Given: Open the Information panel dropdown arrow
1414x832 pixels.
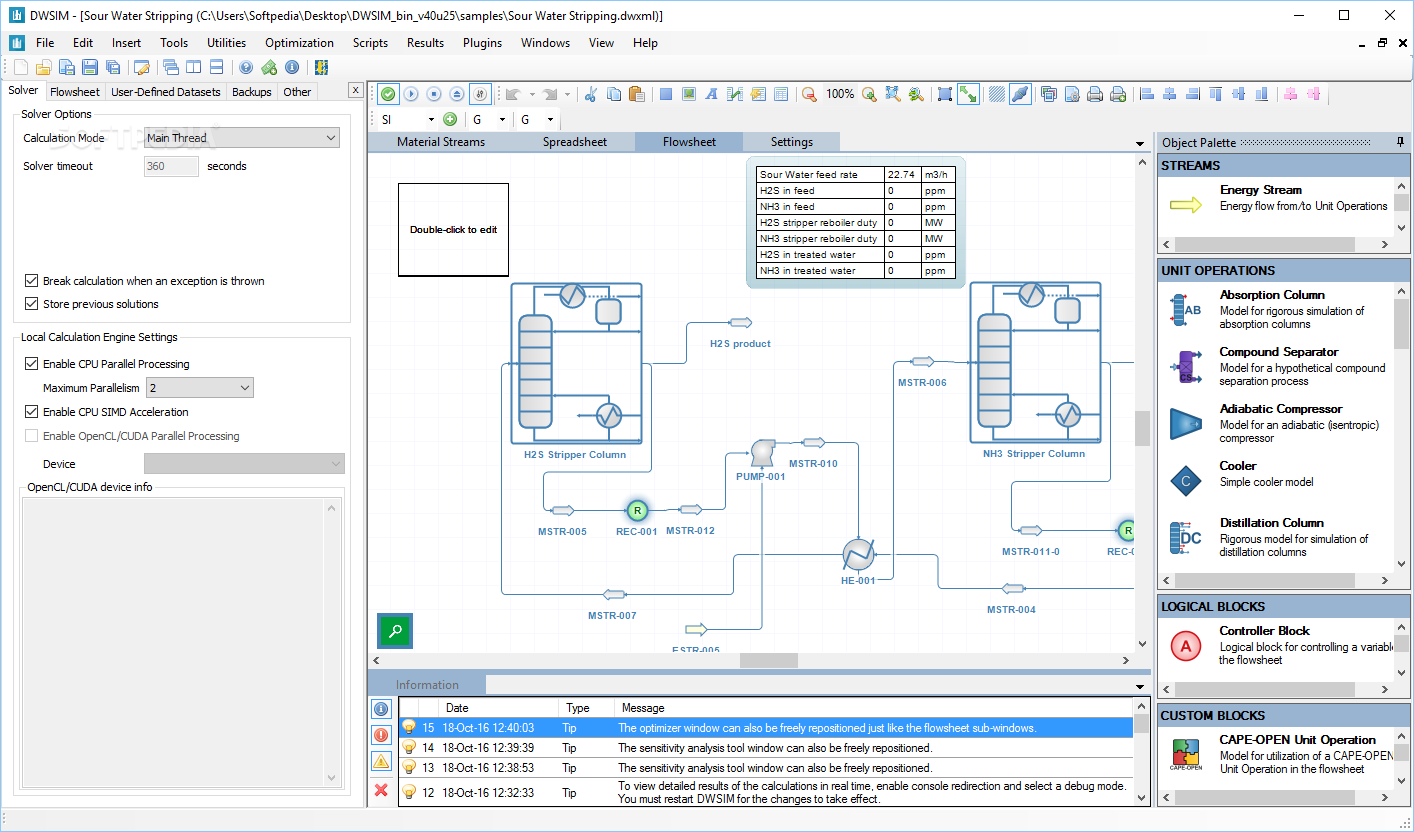Looking at the screenshot, I should click(x=1140, y=686).
